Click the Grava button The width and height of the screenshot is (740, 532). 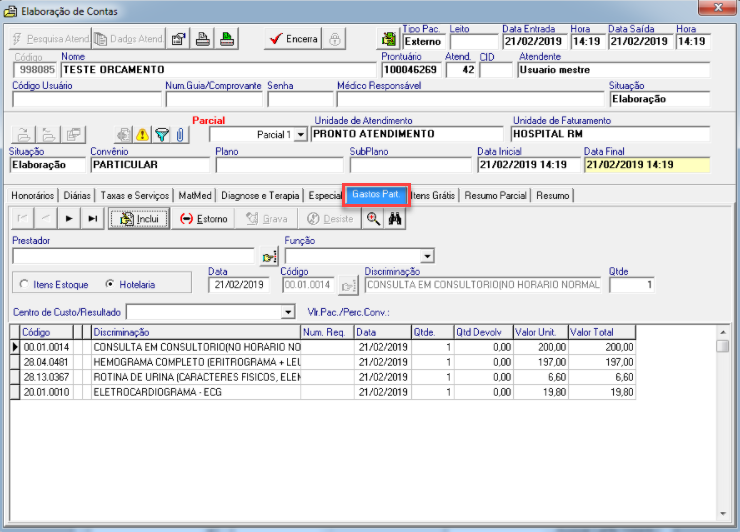[x=267, y=219]
